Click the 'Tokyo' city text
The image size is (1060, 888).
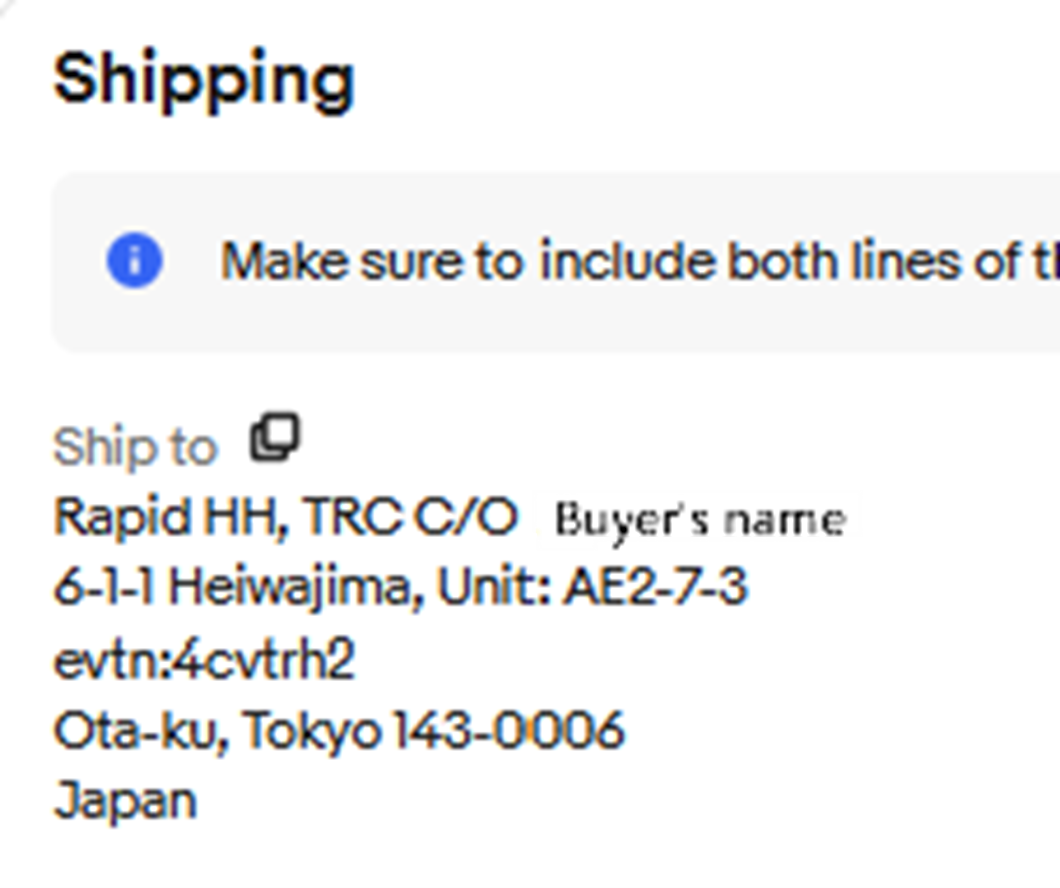tap(312, 731)
